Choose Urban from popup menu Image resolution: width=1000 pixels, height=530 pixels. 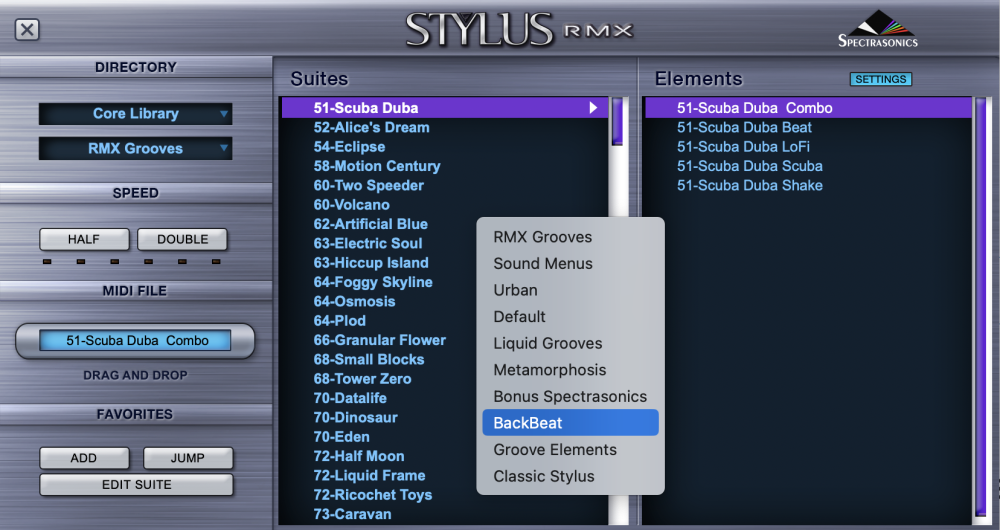point(570,290)
